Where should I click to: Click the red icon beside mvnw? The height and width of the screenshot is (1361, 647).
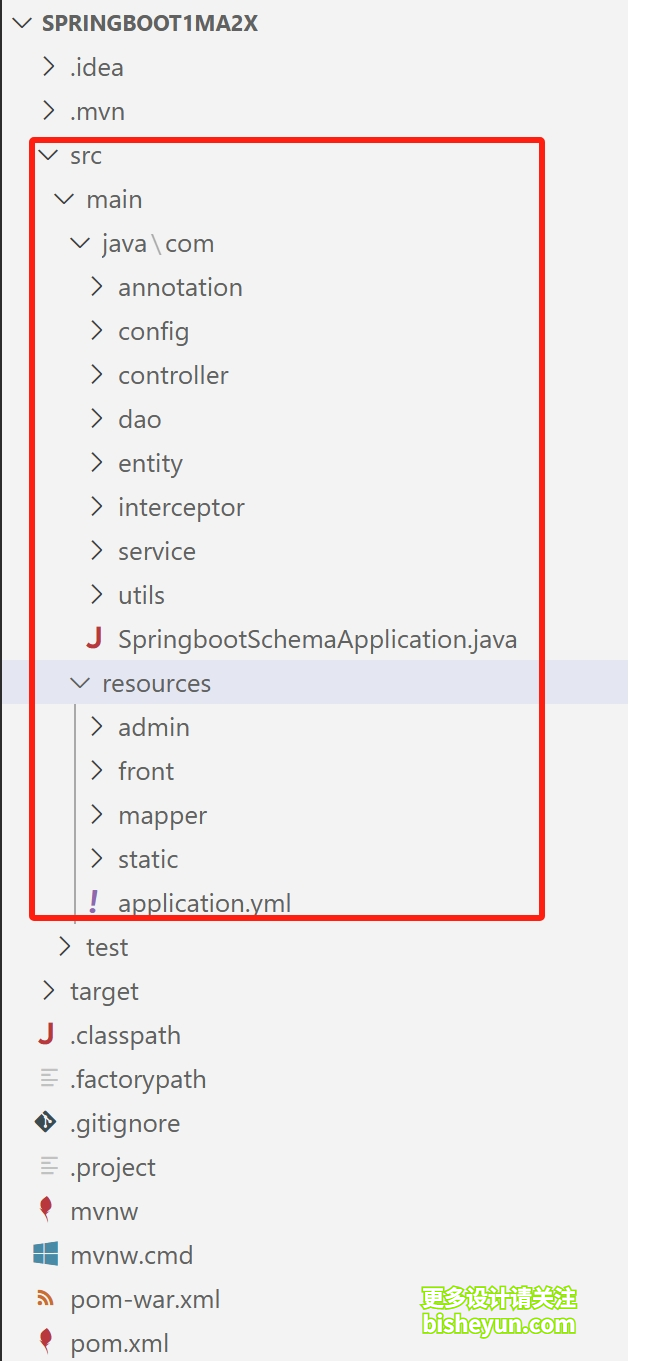coord(46,1210)
